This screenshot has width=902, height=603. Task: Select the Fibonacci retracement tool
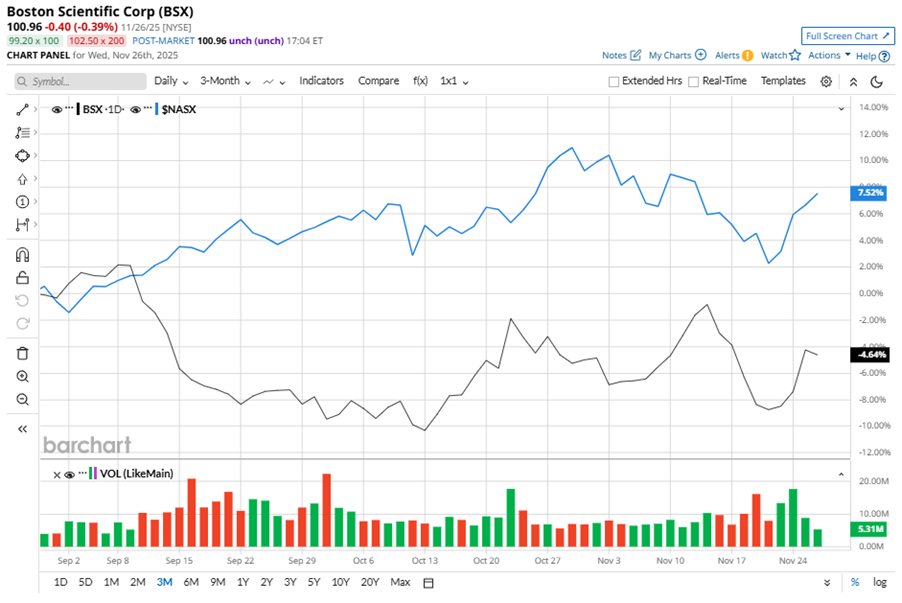(22, 132)
